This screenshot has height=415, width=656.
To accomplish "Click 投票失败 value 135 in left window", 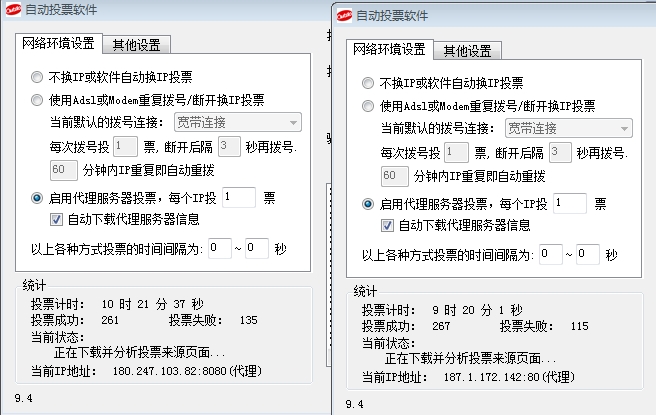I will (249, 320).
